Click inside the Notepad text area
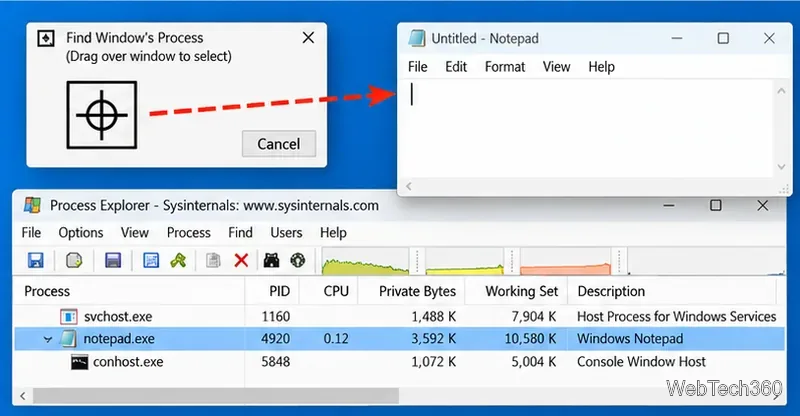The image size is (800, 416). click(587, 128)
